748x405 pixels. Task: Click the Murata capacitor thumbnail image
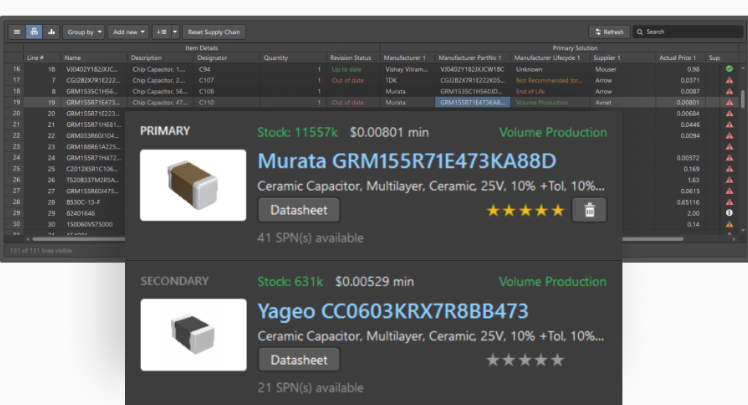[x=193, y=185]
